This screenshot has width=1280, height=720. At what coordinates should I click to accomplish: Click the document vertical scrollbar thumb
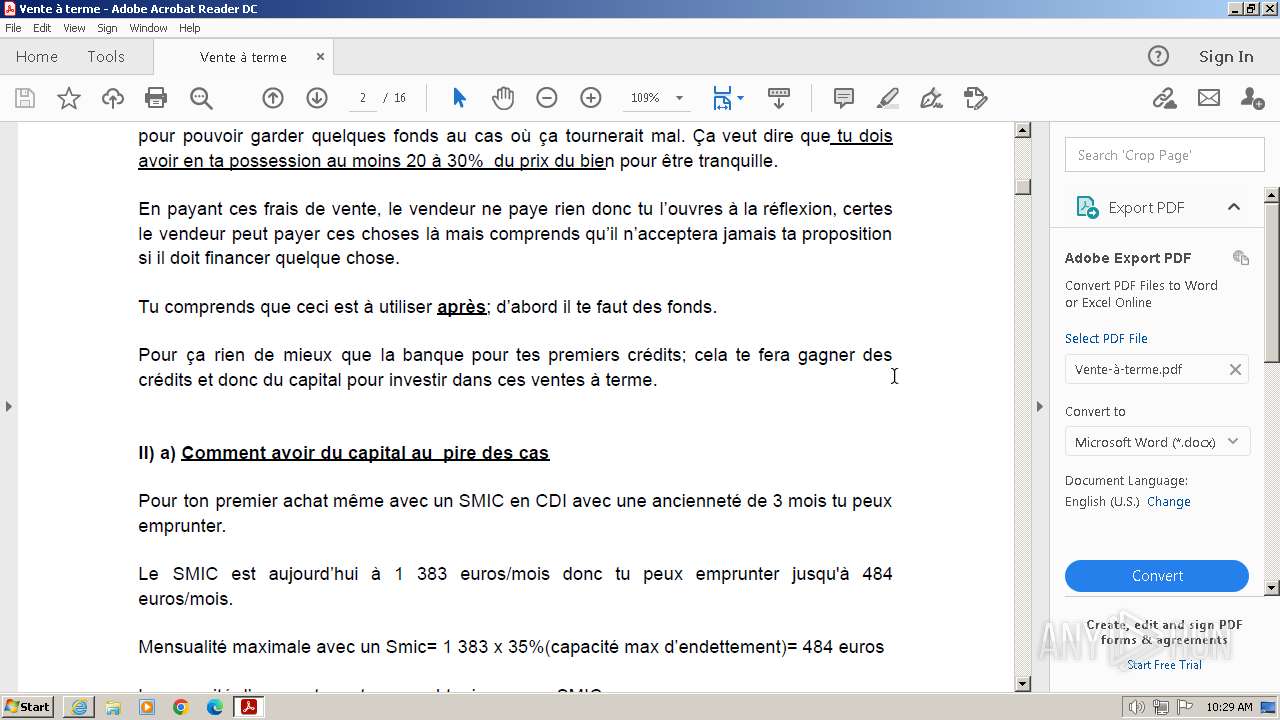coord(1023,187)
